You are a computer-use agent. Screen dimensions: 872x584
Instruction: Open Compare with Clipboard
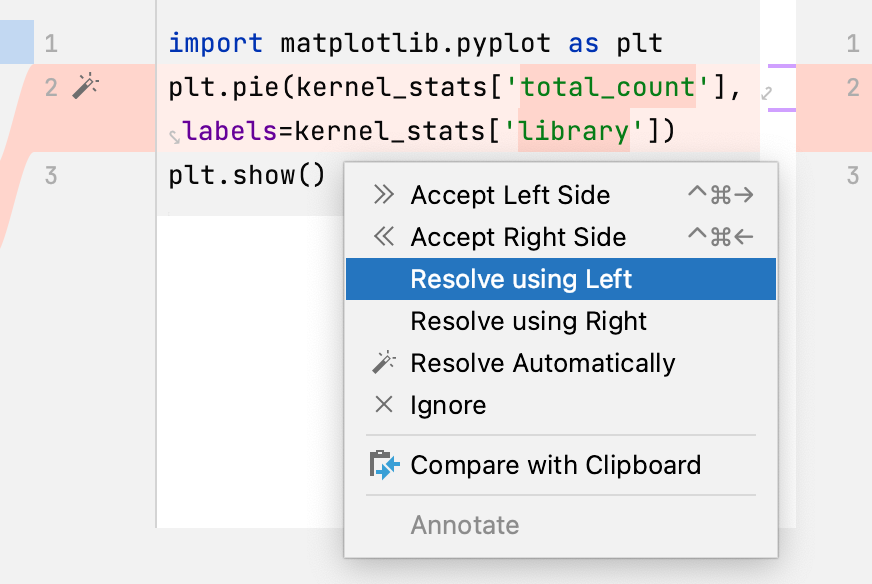[x=555, y=464]
